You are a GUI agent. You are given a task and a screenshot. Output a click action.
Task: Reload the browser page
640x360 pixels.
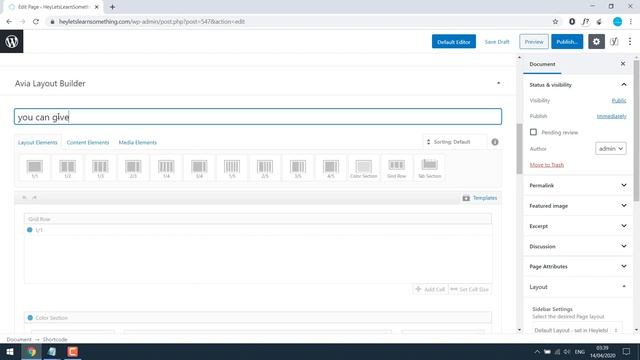pos(36,22)
